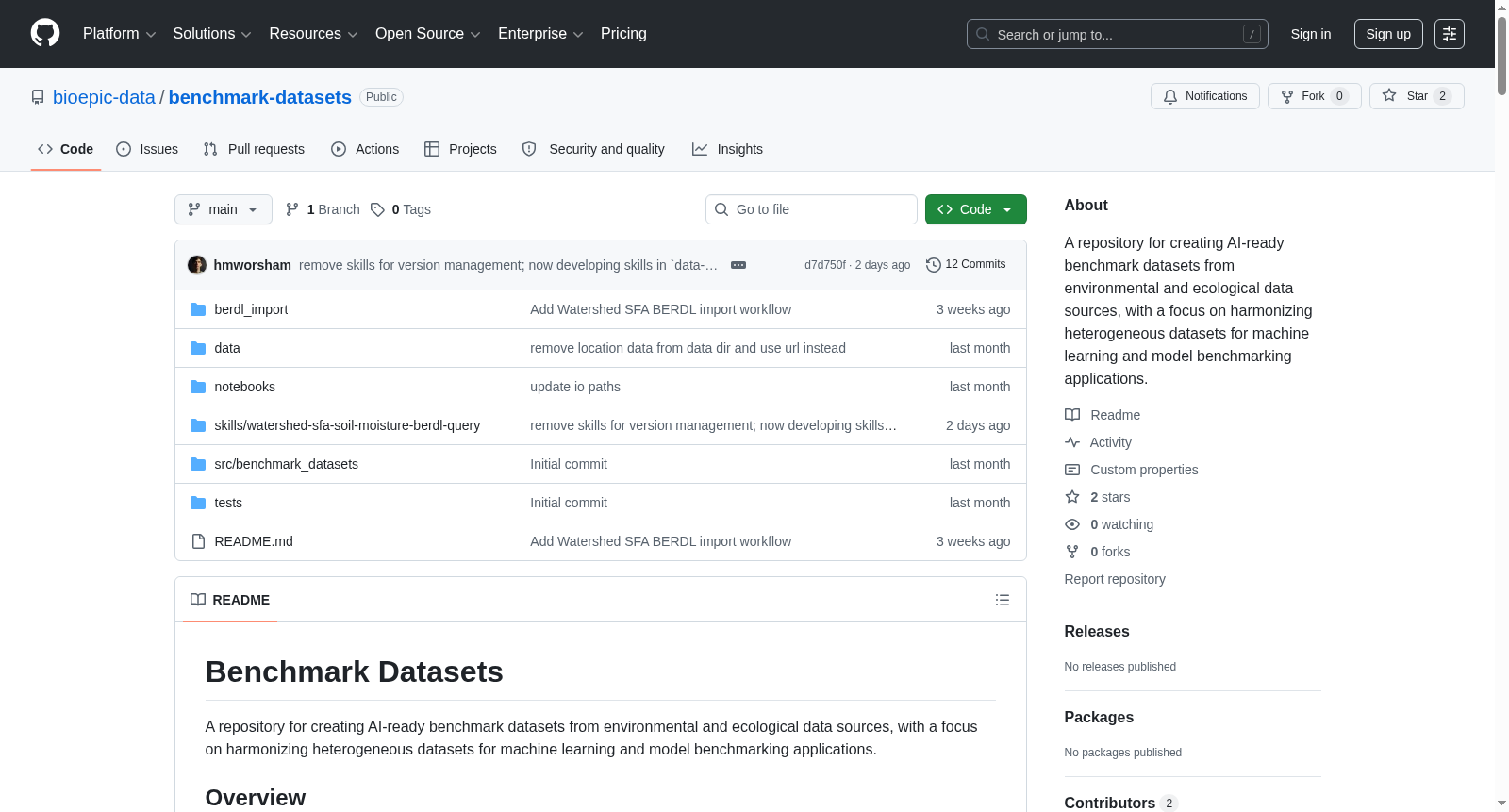View the 12 Commits history
Screen dimensions: 1509x812
967,265
